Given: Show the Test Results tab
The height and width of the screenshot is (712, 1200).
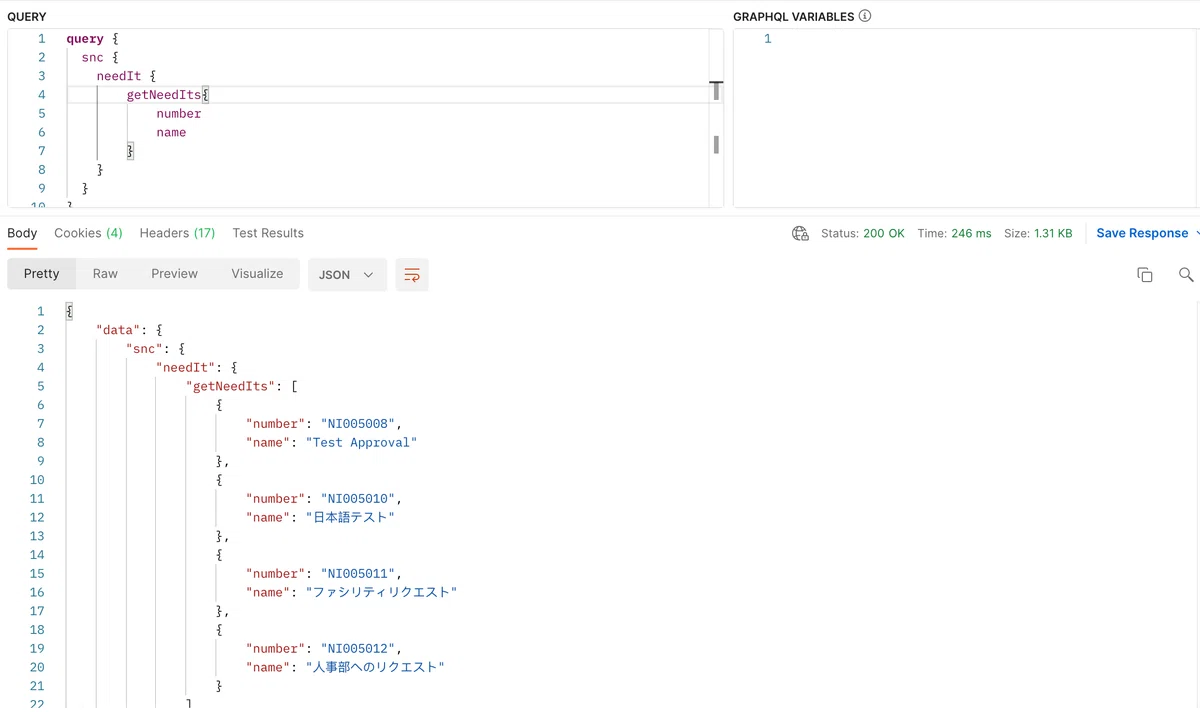Looking at the screenshot, I should tap(268, 233).
